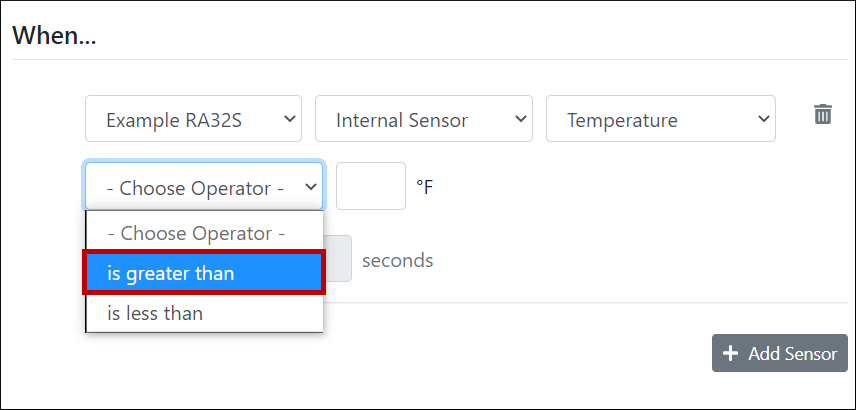856x410 pixels.
Task: Click the Temperature dropdown chevron arrow
Action: pyautogui.click(x=764, y=119)
